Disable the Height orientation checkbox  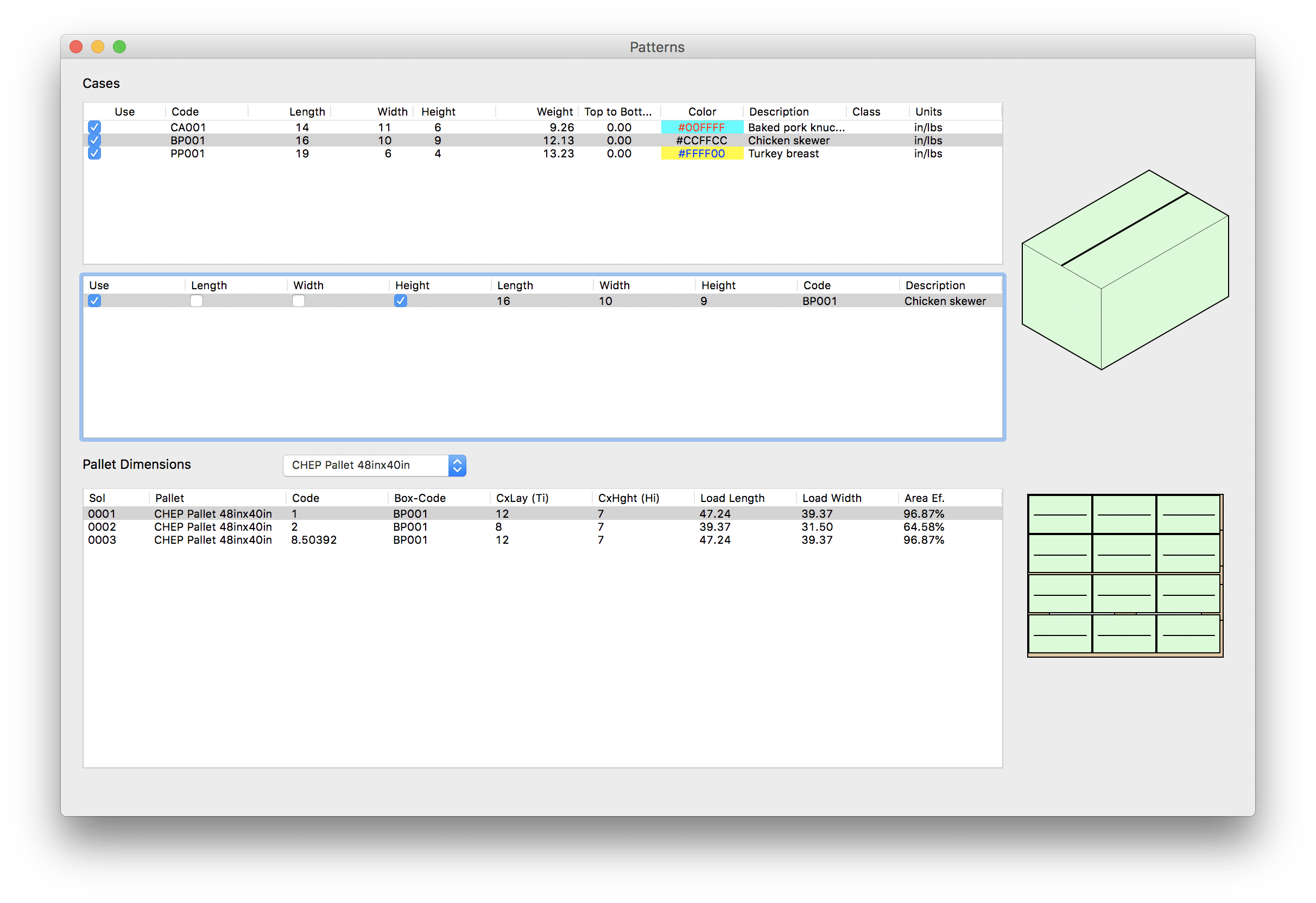point(400,301)
